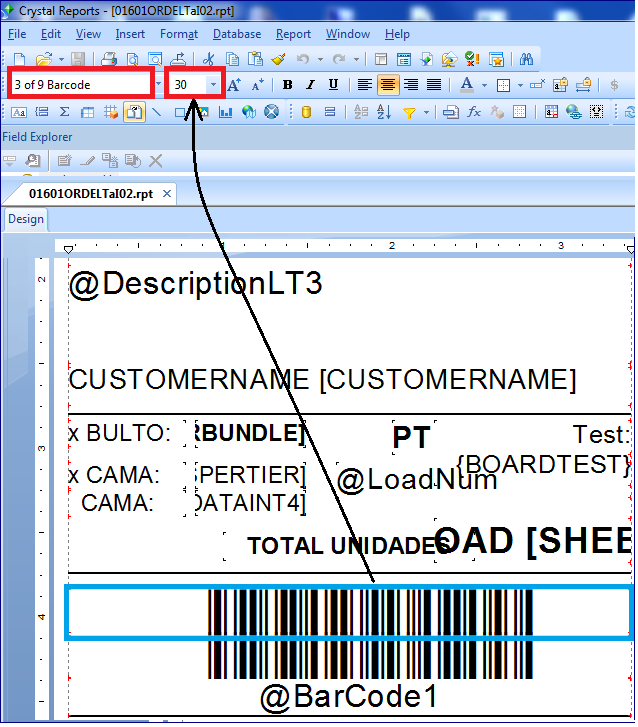The height and width of the screenshot is (727, 638).
Task: Select the @DescriptionLT3 field
Action: pos(195,283)
